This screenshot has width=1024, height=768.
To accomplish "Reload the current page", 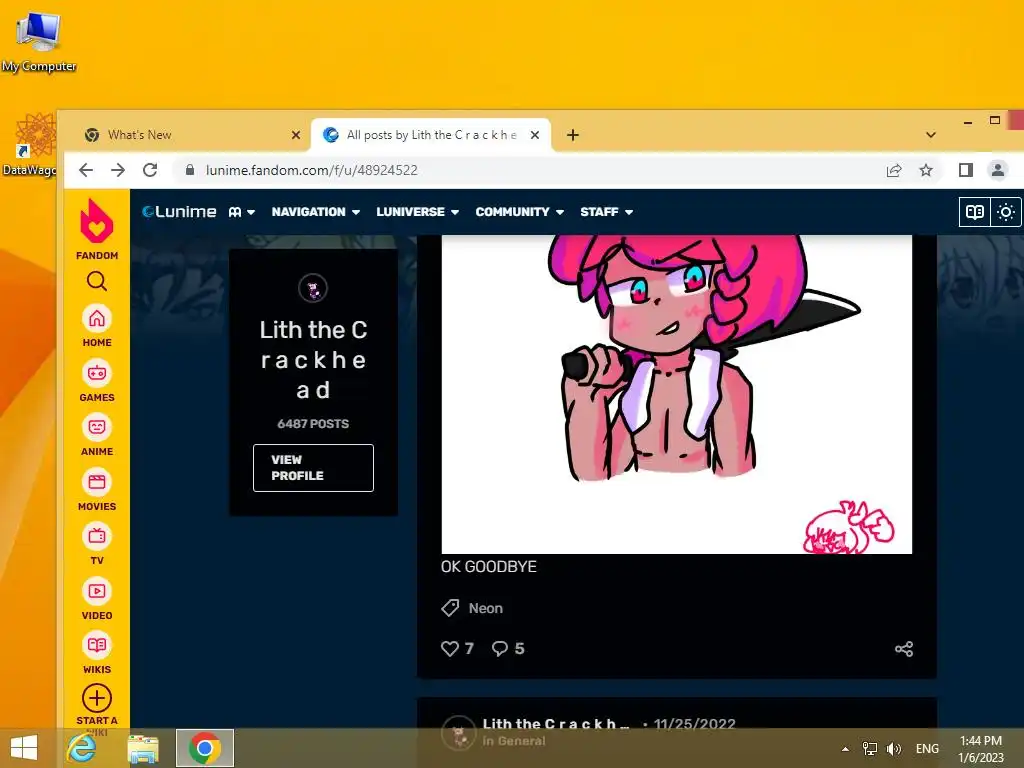I will pyautogui.click(x=150, y=170).
